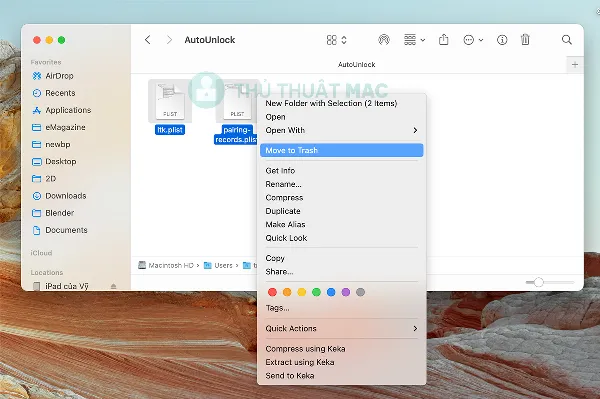Click Users in path bar

(218, 265)
